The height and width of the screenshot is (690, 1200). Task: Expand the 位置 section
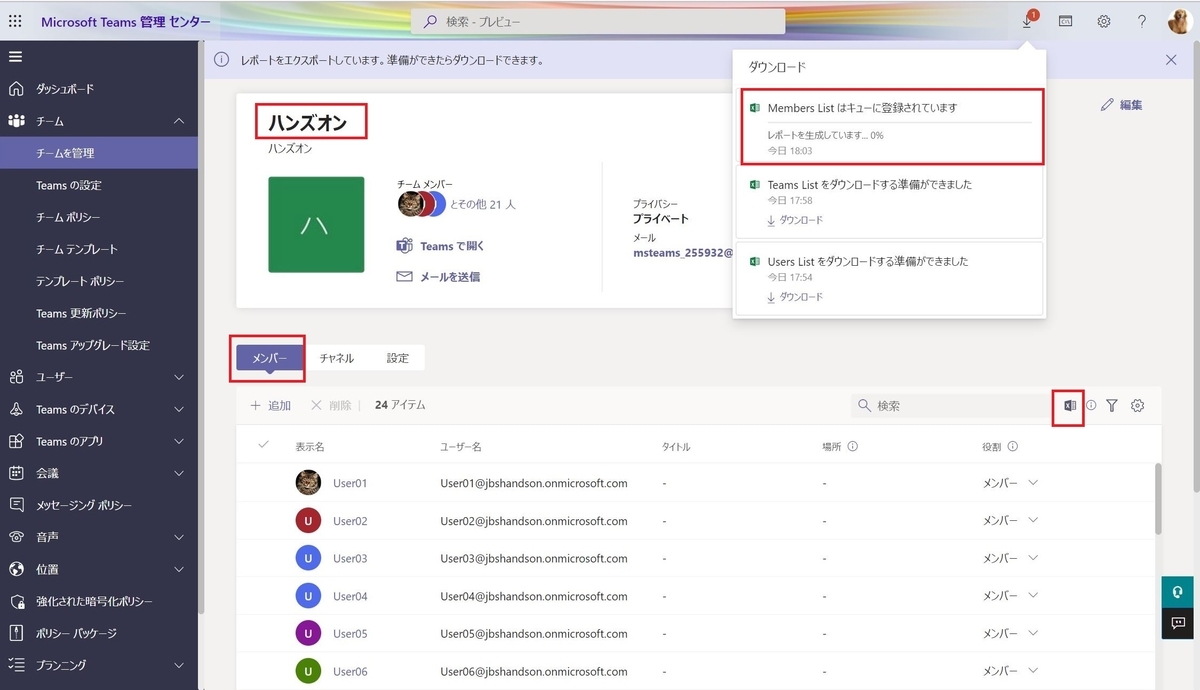click(x=179, y=569)
